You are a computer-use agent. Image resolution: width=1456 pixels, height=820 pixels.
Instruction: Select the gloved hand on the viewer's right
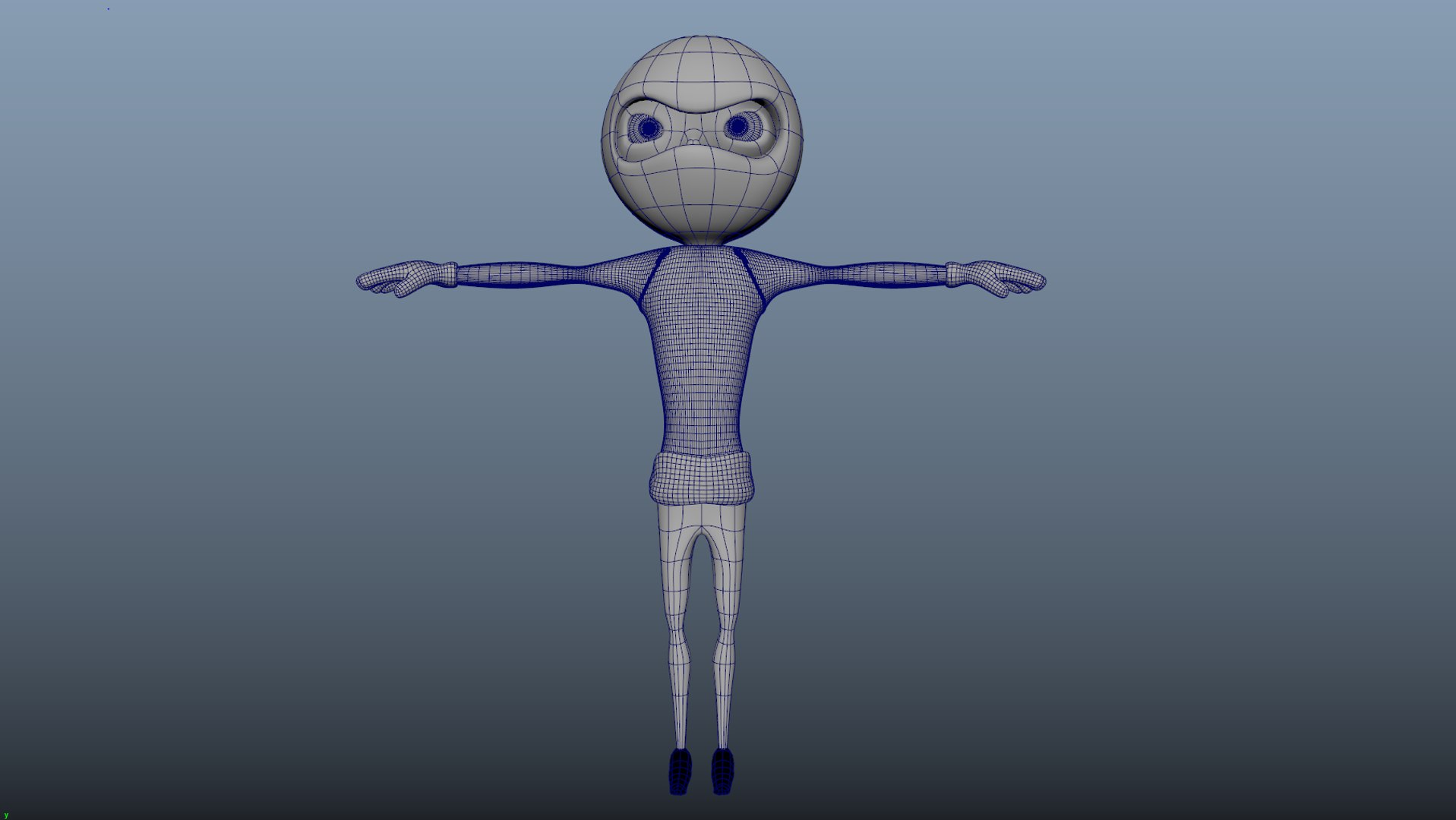click(996, 278)
